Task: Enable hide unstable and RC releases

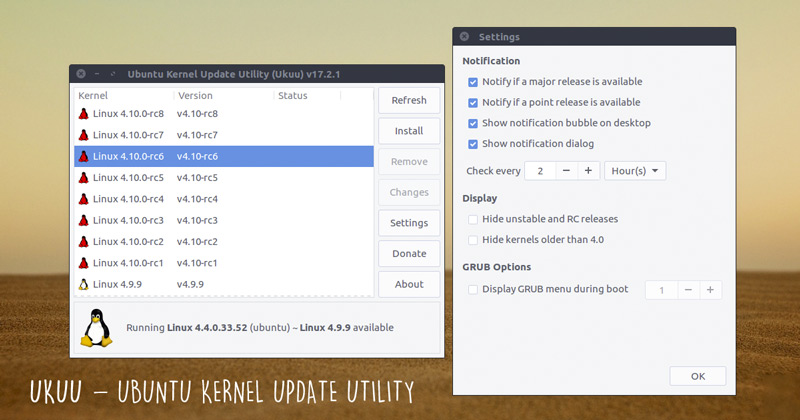Action: pyautogui.click(x=473, y=219)
